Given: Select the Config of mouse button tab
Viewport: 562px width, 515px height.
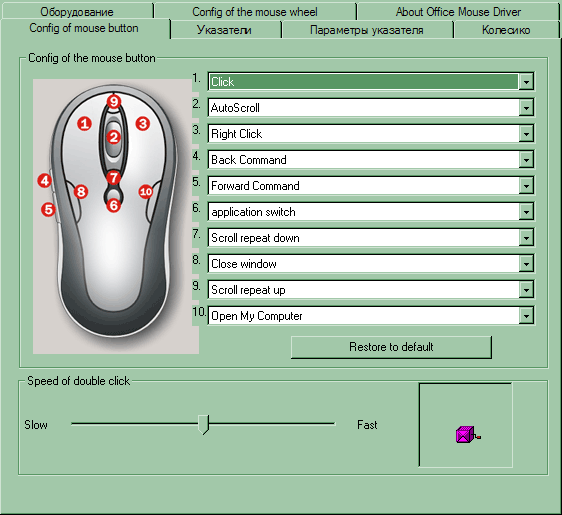Looking at the screenshot, I should tap(84, 28).
